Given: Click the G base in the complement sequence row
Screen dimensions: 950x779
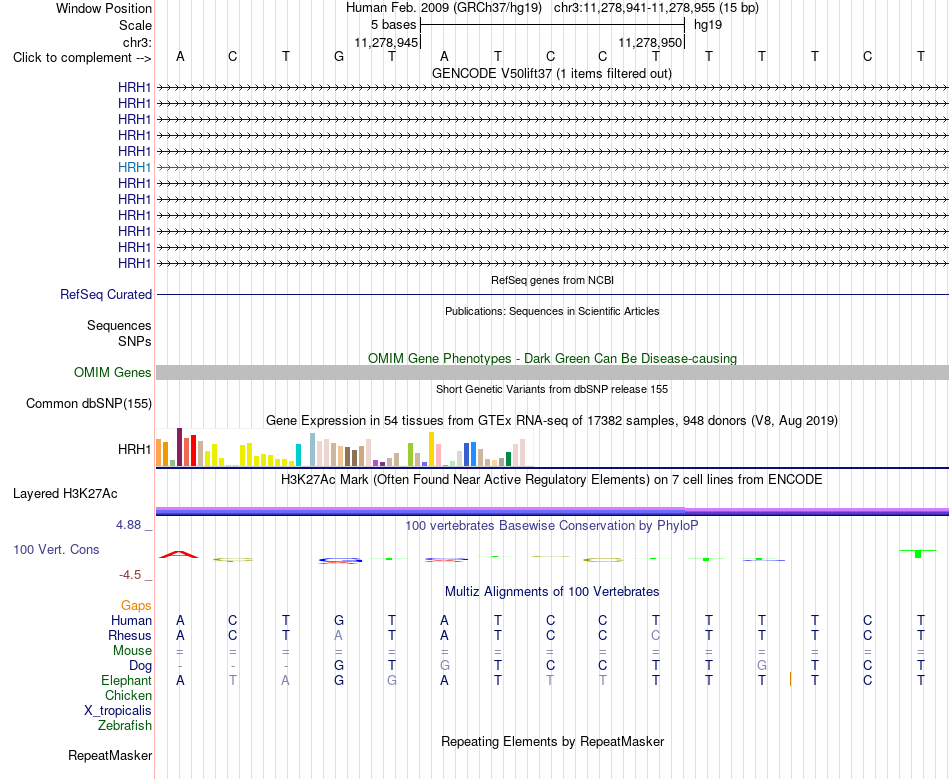Looking at the screenshot, I should pyautogui.click(x=339, y=57).
